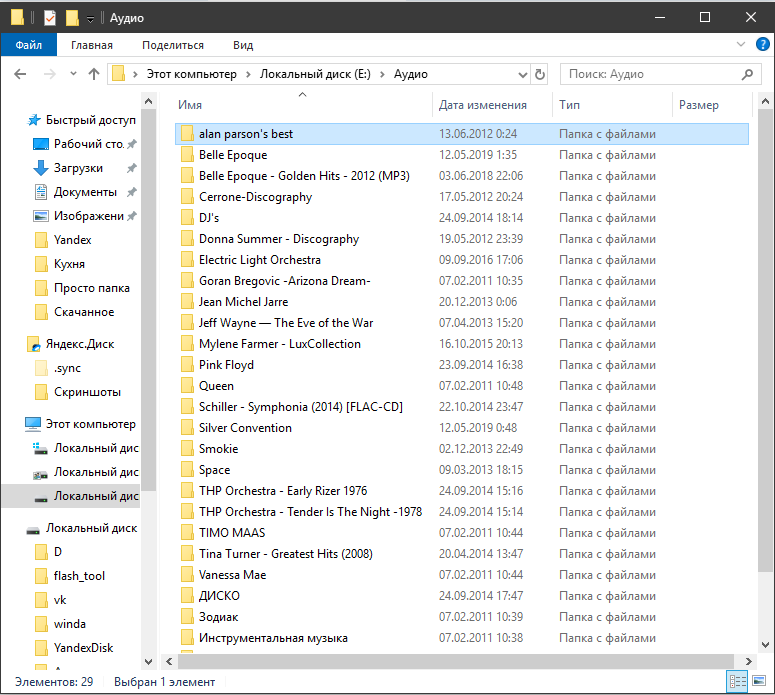The height and width of the screenshot is (695, 775).
Task: Click Properties icon in quick access toolbar
Action: 50,18
